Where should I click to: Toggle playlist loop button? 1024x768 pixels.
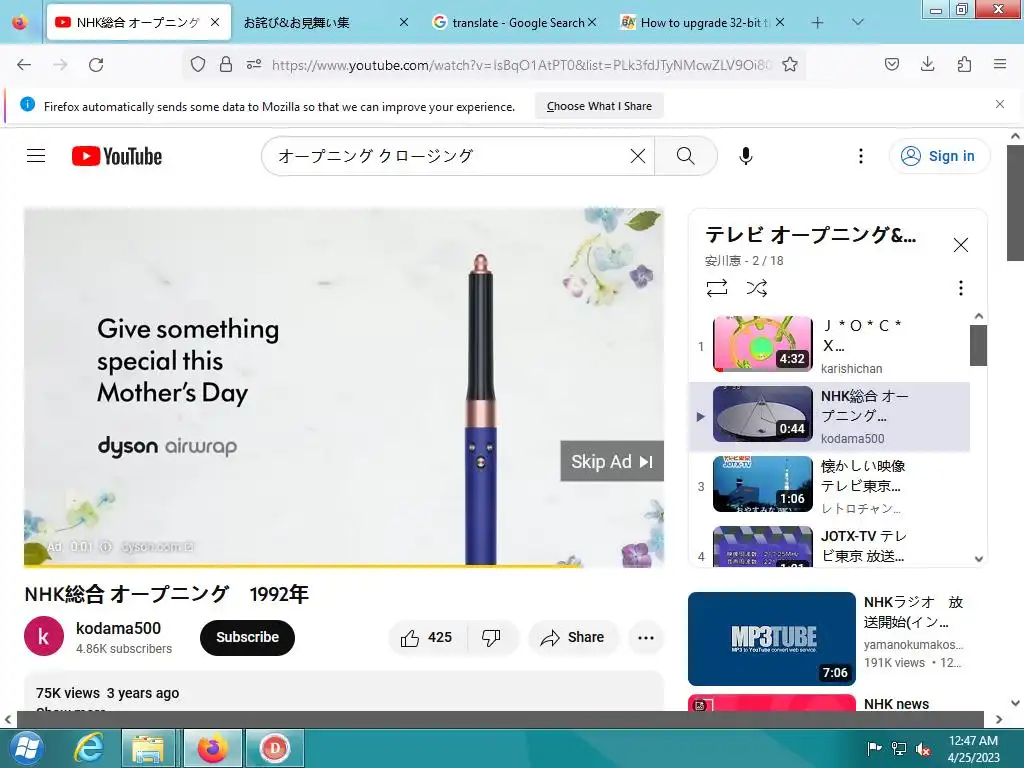717,288
